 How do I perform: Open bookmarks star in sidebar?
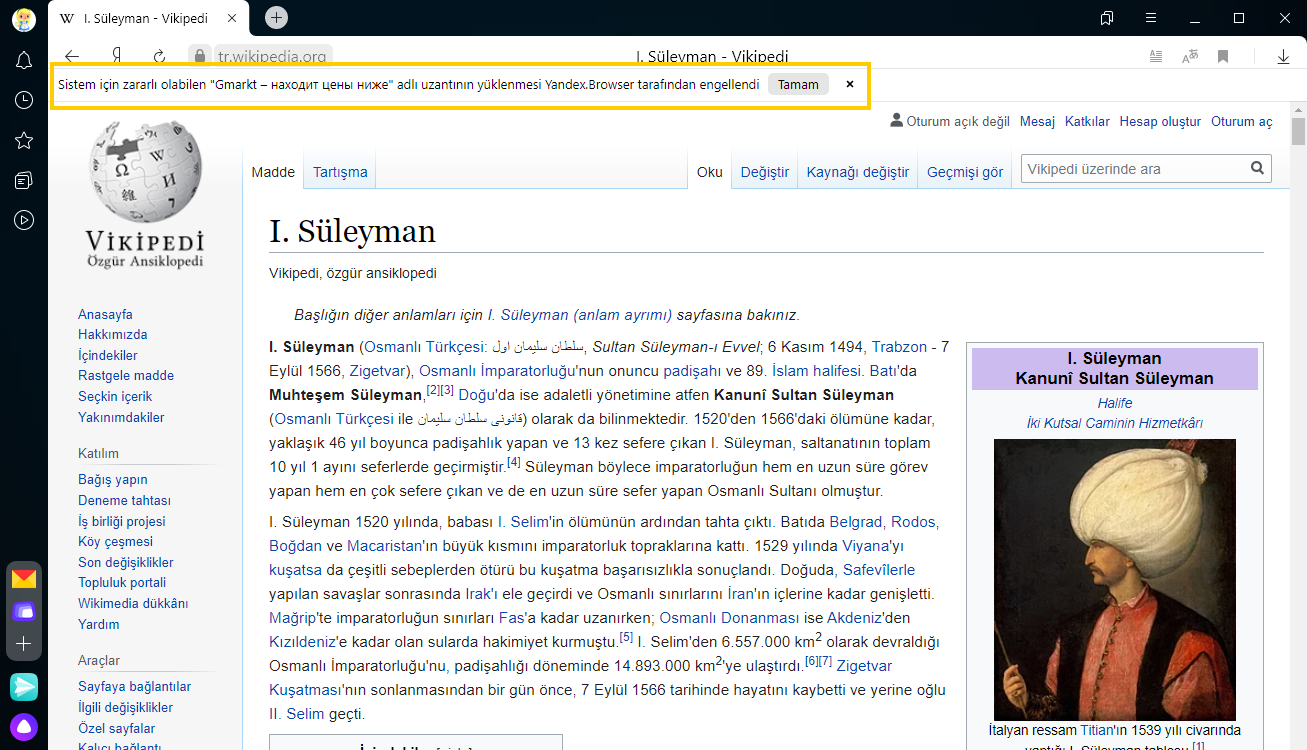(24, 140)
